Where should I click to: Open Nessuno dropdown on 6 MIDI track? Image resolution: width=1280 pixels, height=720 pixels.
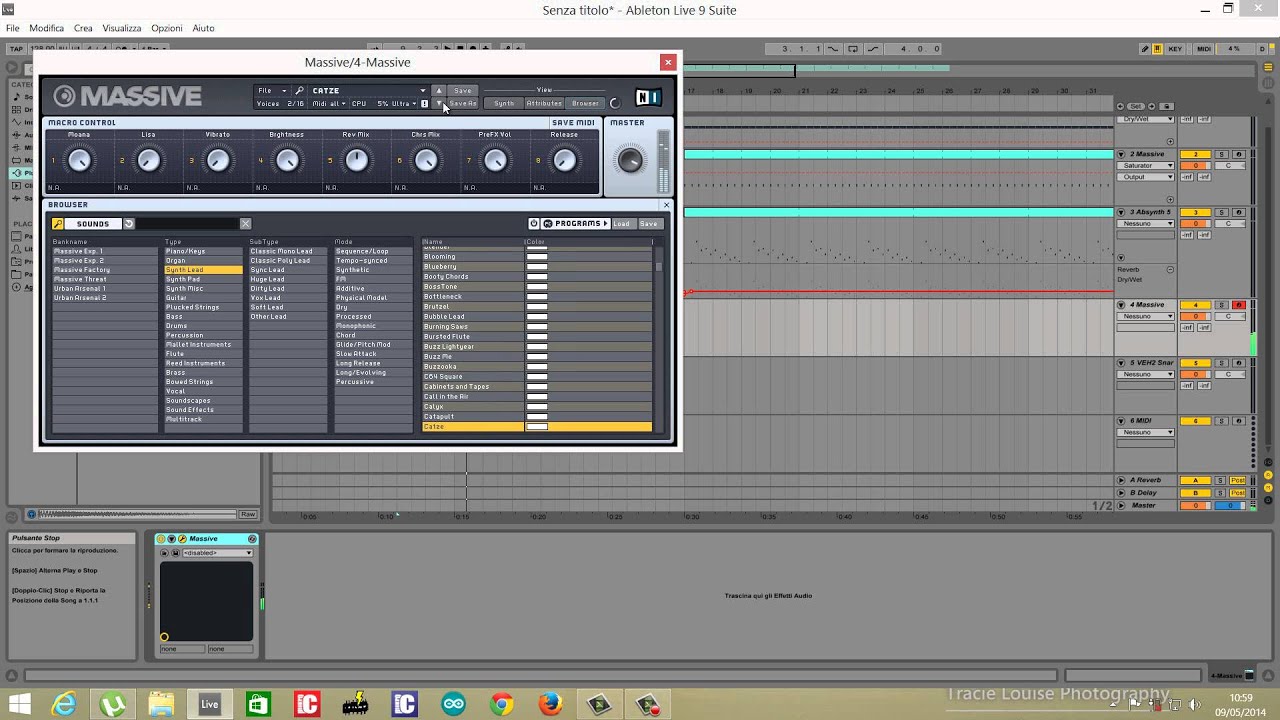click(x=1146, y=432)
